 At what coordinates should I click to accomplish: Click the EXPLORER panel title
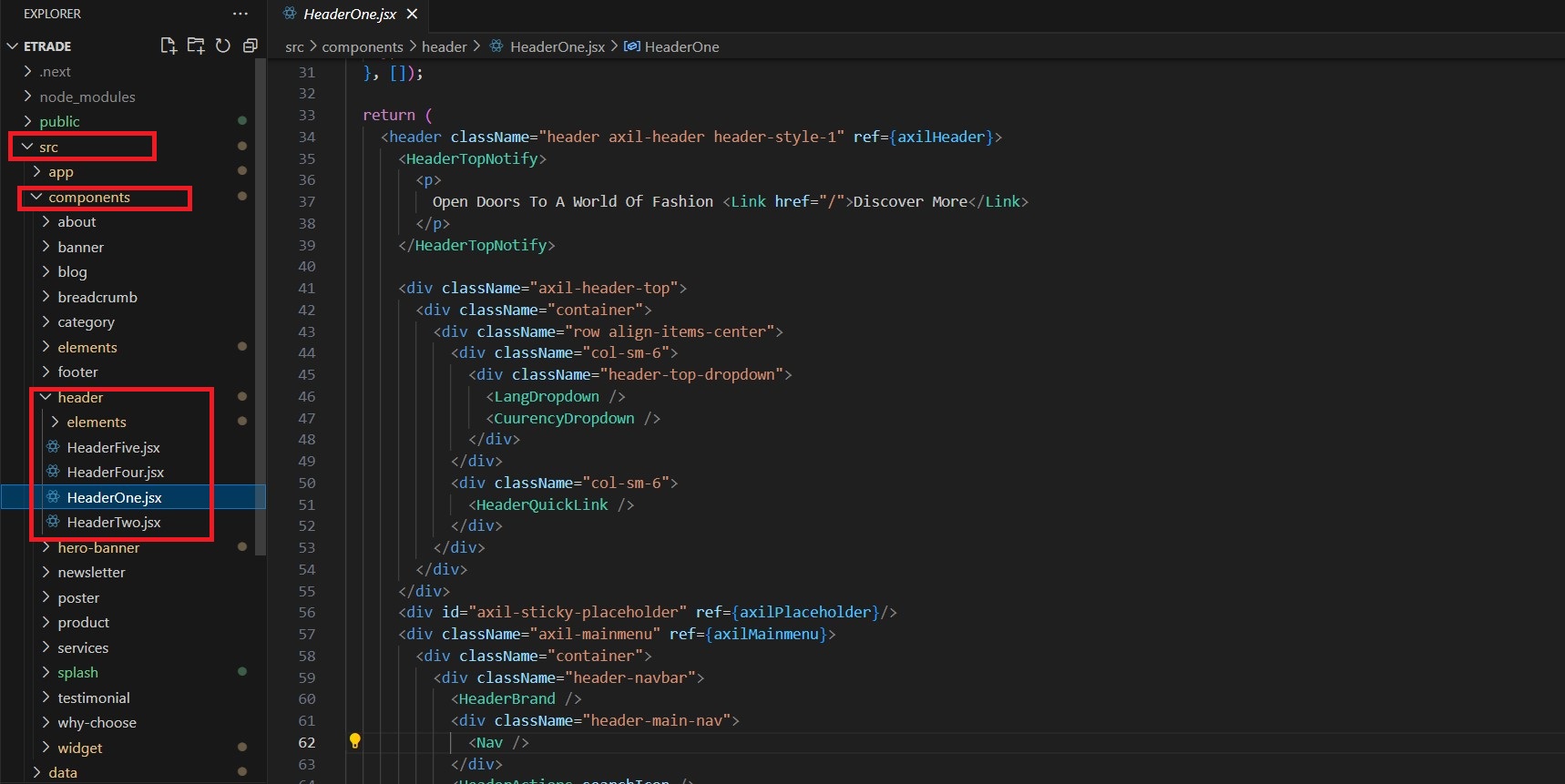point(52,14)
